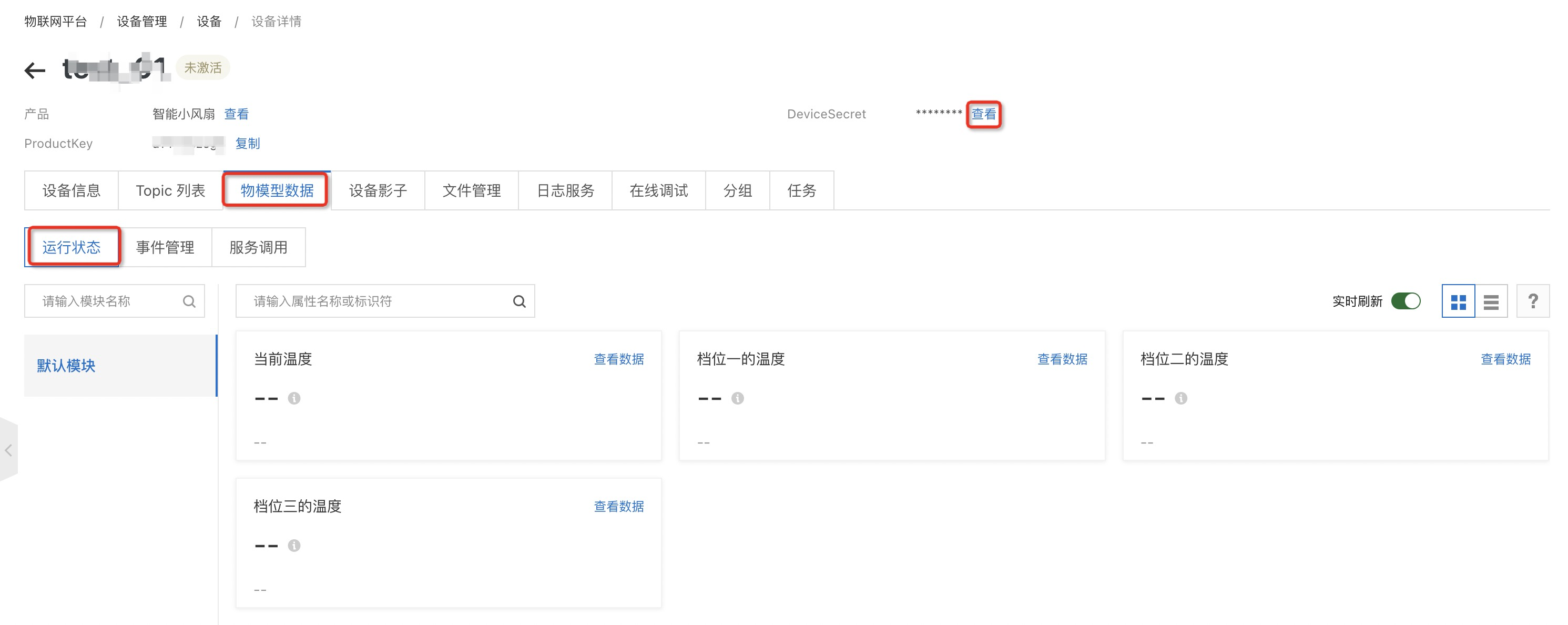Viewport: 1568px width, 625px height.
Task: Switch to grid card view
Action: tap(1458, 301)
